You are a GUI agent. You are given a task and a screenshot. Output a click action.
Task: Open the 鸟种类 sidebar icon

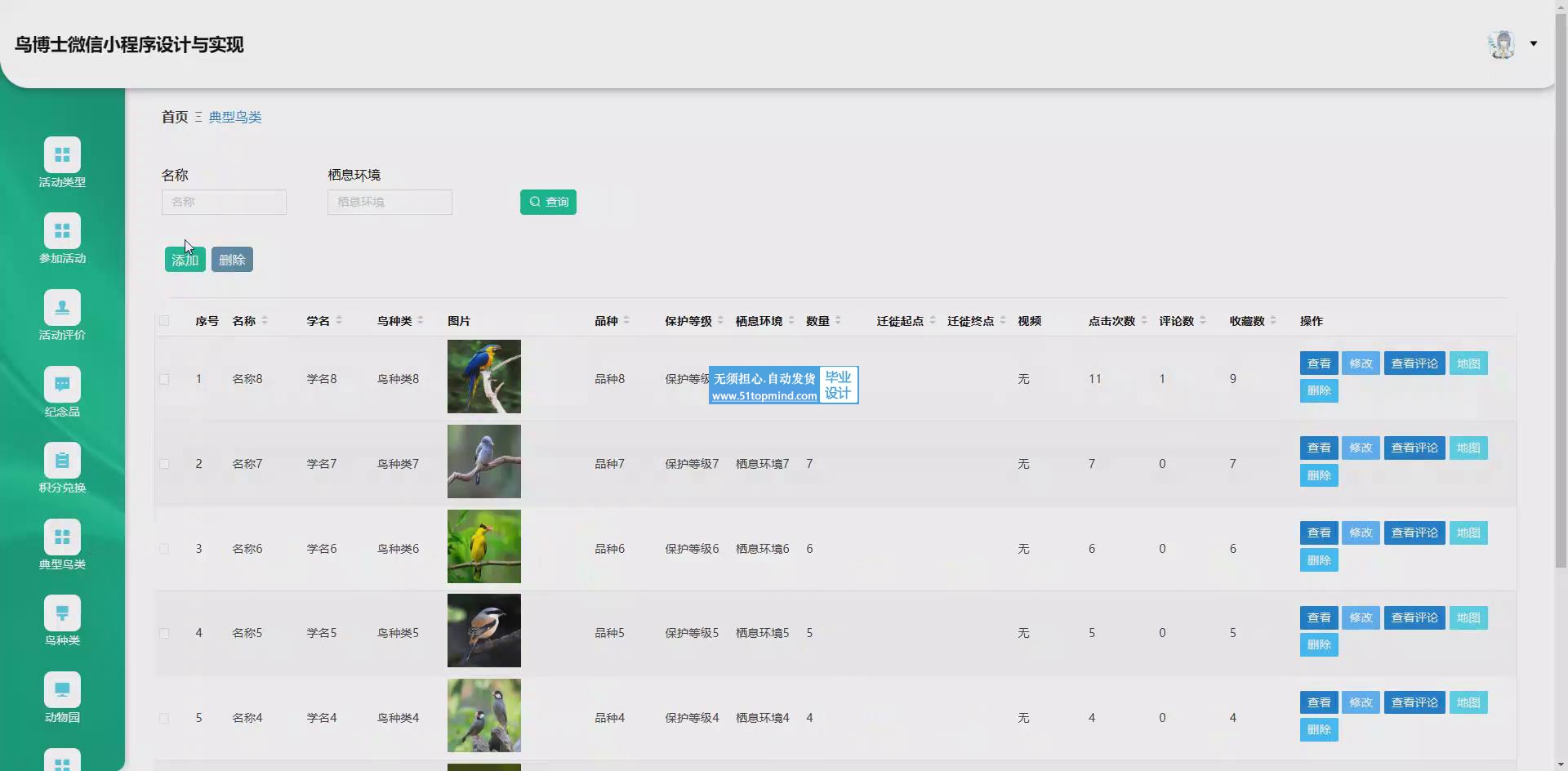point(62,613)
